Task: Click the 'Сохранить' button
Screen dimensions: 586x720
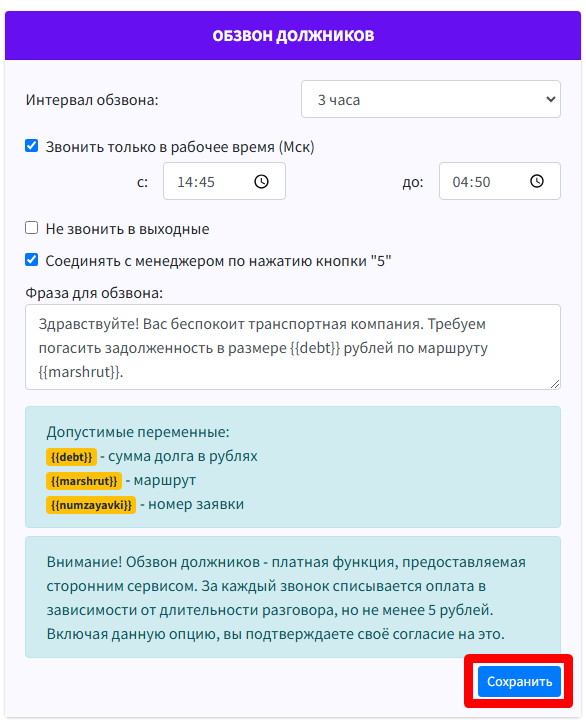Action: 519,681
